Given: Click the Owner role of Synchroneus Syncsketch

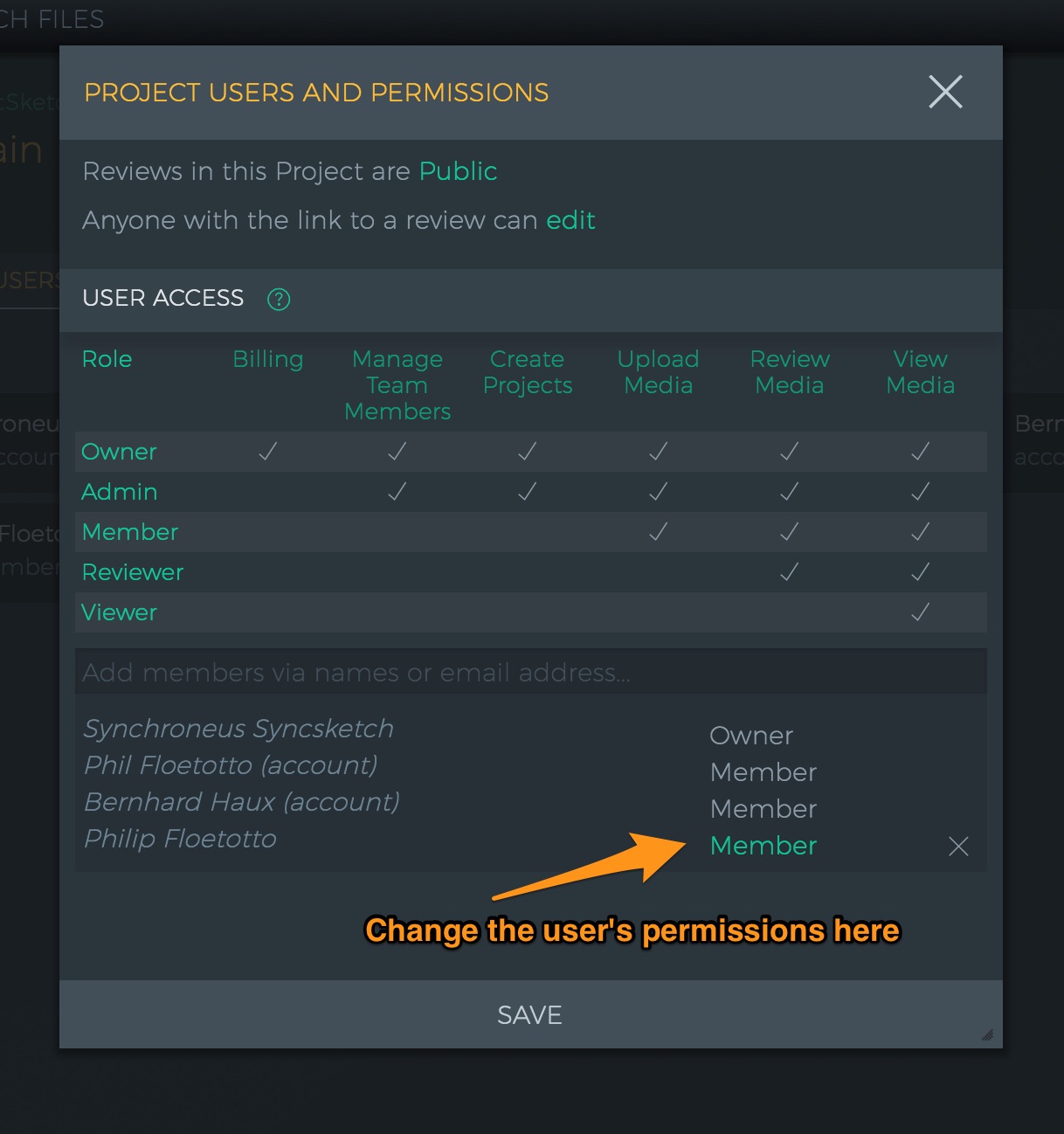Looking at the screenshot, I should 751,736.
